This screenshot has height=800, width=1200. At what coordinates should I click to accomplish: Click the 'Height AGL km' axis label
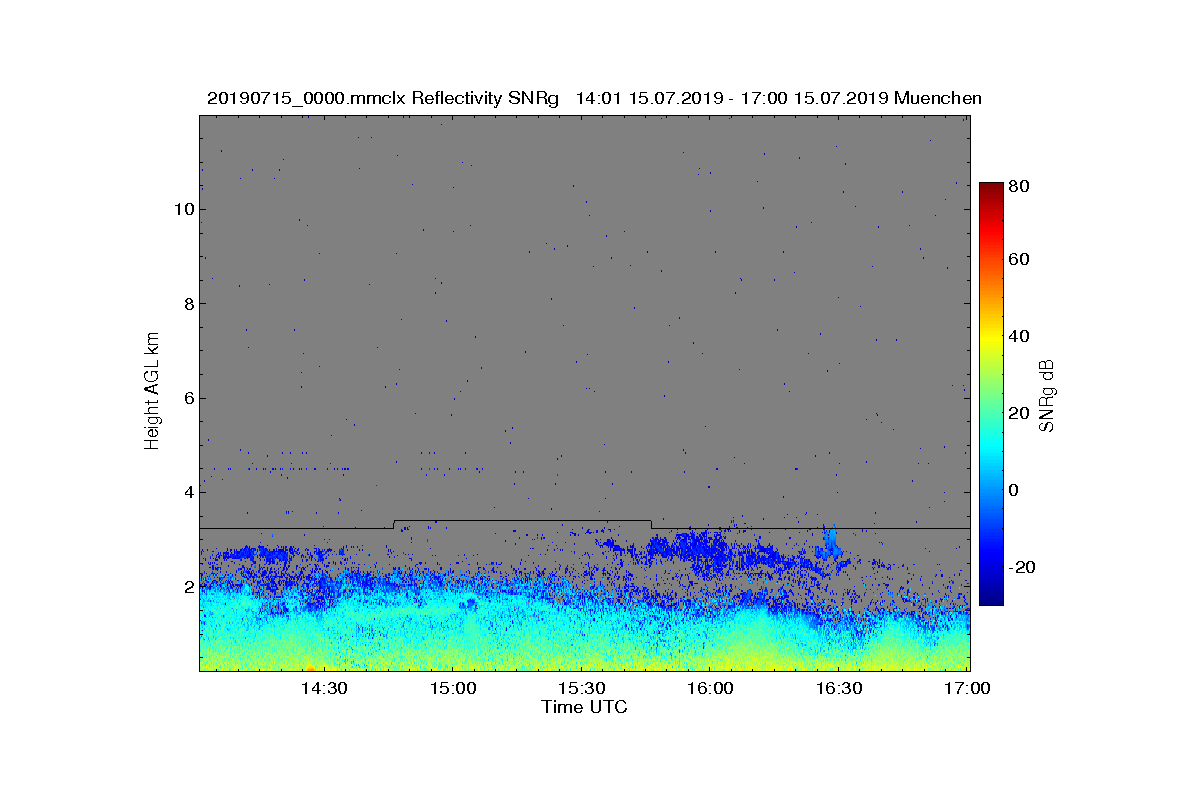click(x=152, y=391)
